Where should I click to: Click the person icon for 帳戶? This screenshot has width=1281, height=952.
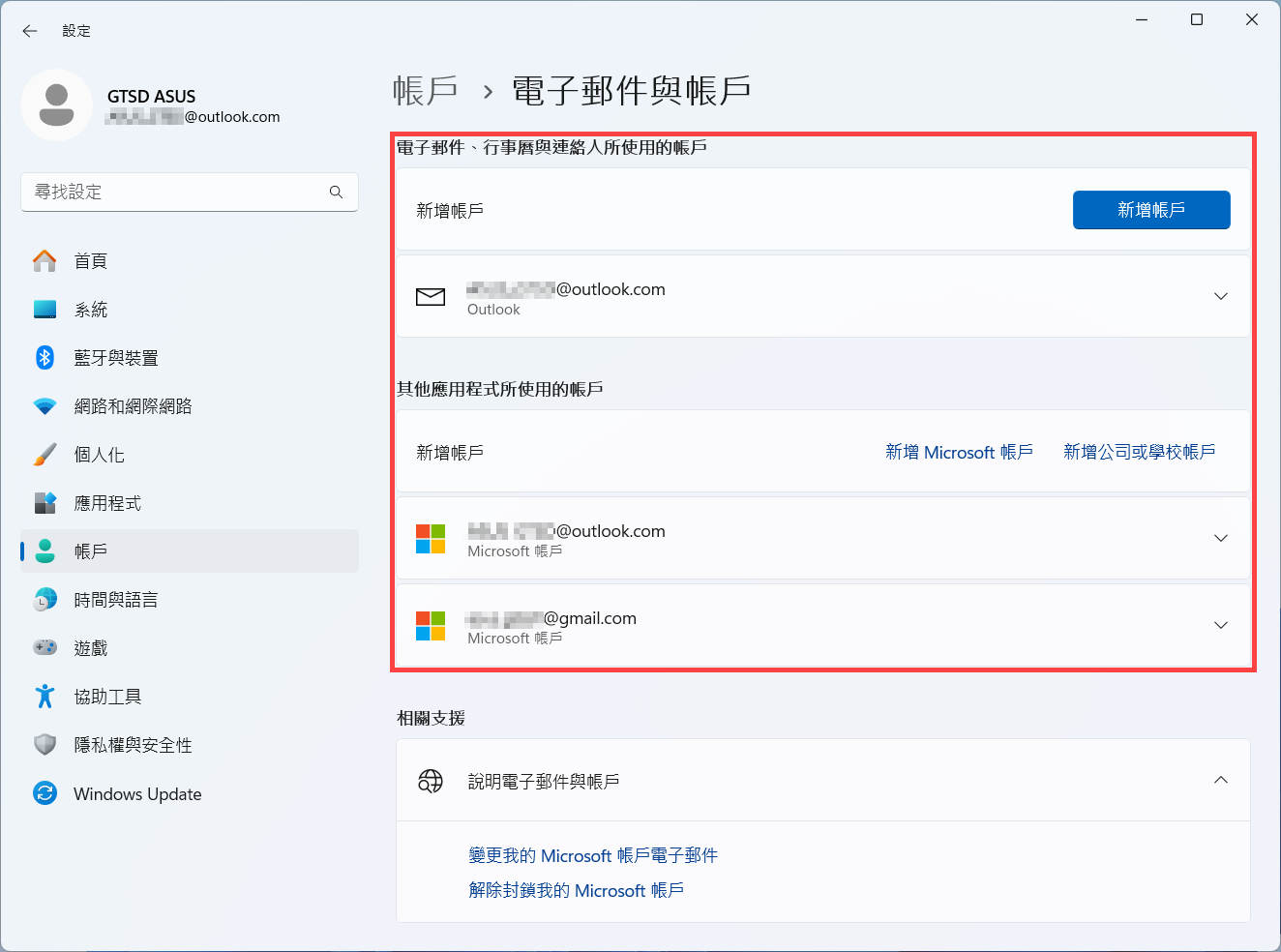pyautogui.click(x=45, y=550)
